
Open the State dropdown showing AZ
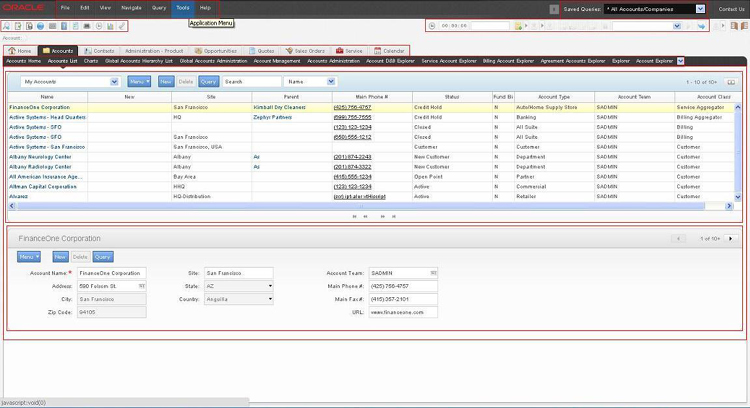(270, 286)
